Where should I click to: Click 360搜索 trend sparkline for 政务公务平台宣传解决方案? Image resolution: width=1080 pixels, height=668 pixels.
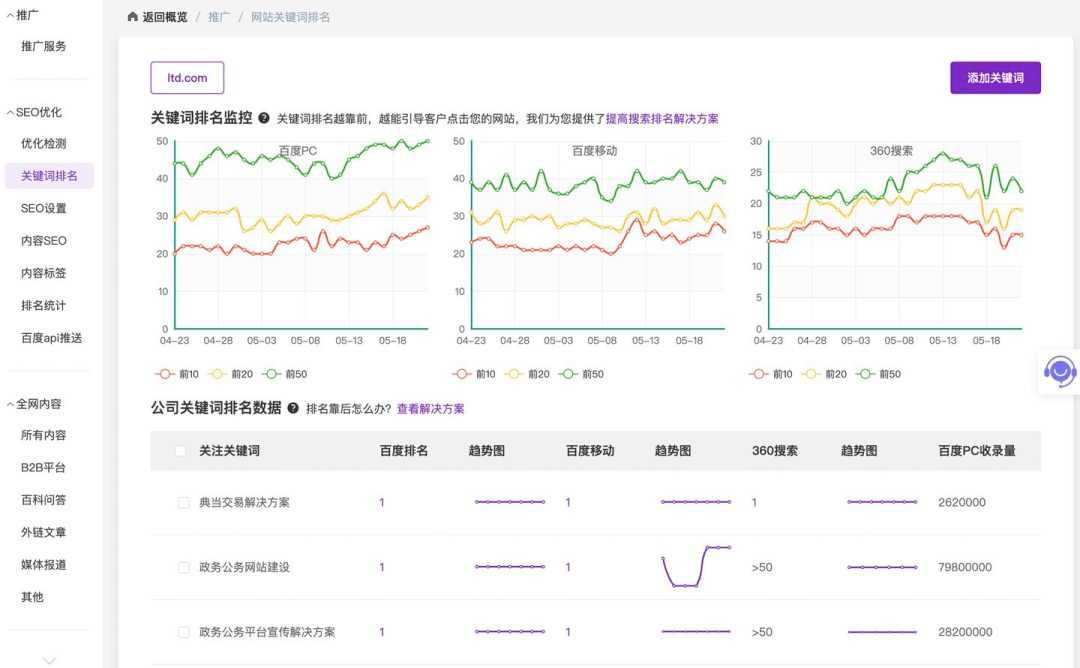click(x=882, y=632)
